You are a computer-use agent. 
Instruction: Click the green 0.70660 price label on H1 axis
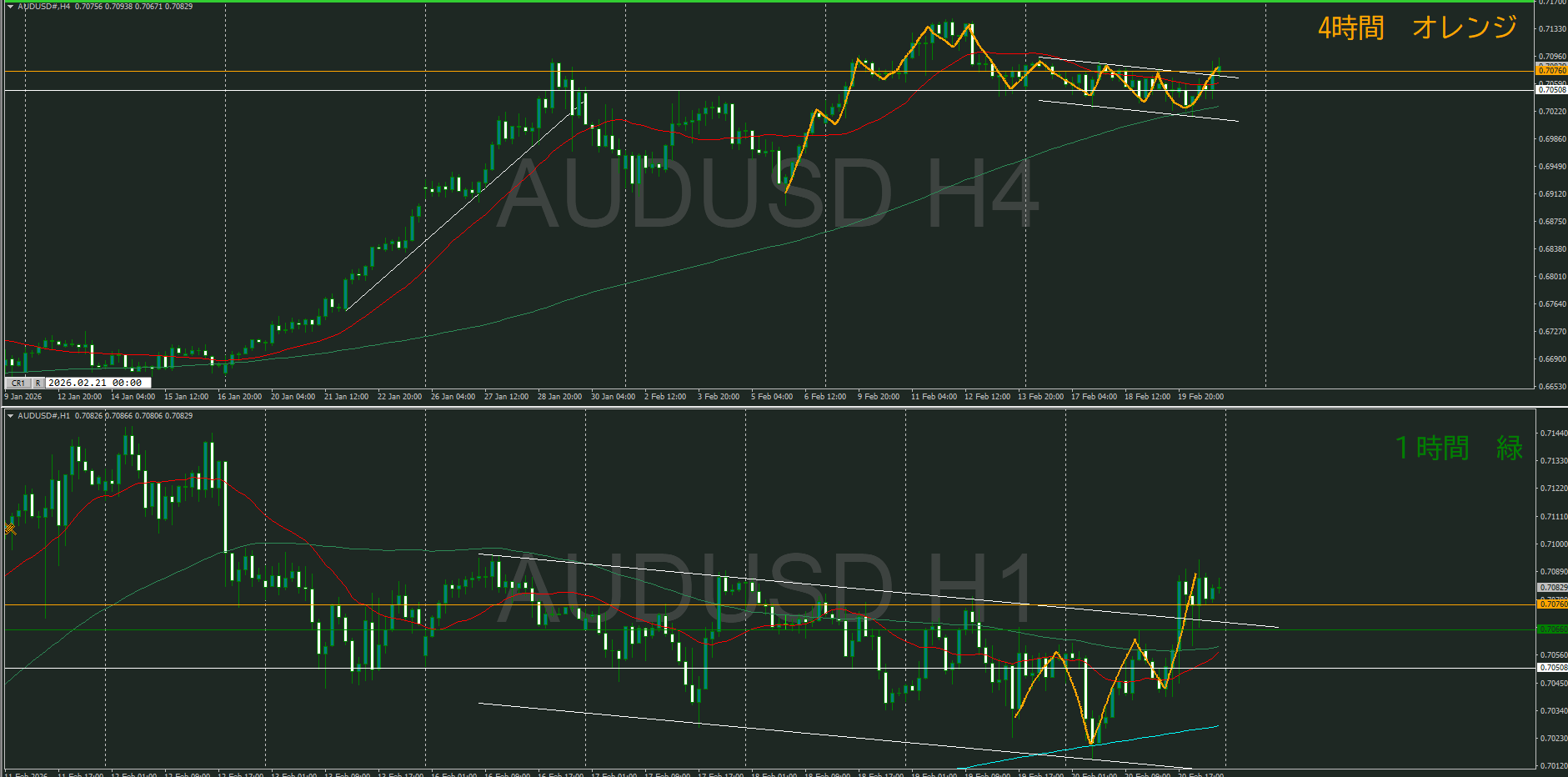(x=1551, y=629)
